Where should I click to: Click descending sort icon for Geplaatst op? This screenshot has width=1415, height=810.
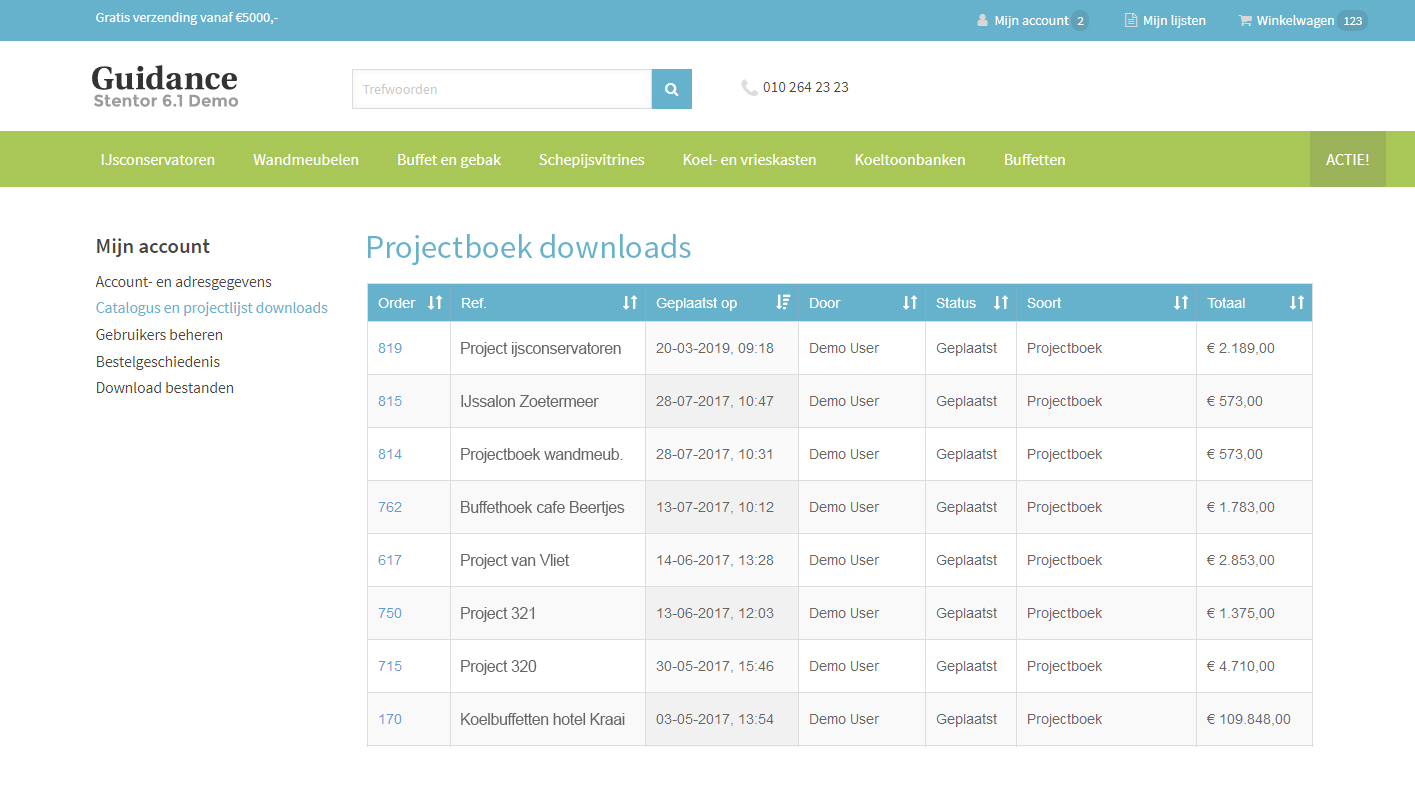tap(783, 303)
